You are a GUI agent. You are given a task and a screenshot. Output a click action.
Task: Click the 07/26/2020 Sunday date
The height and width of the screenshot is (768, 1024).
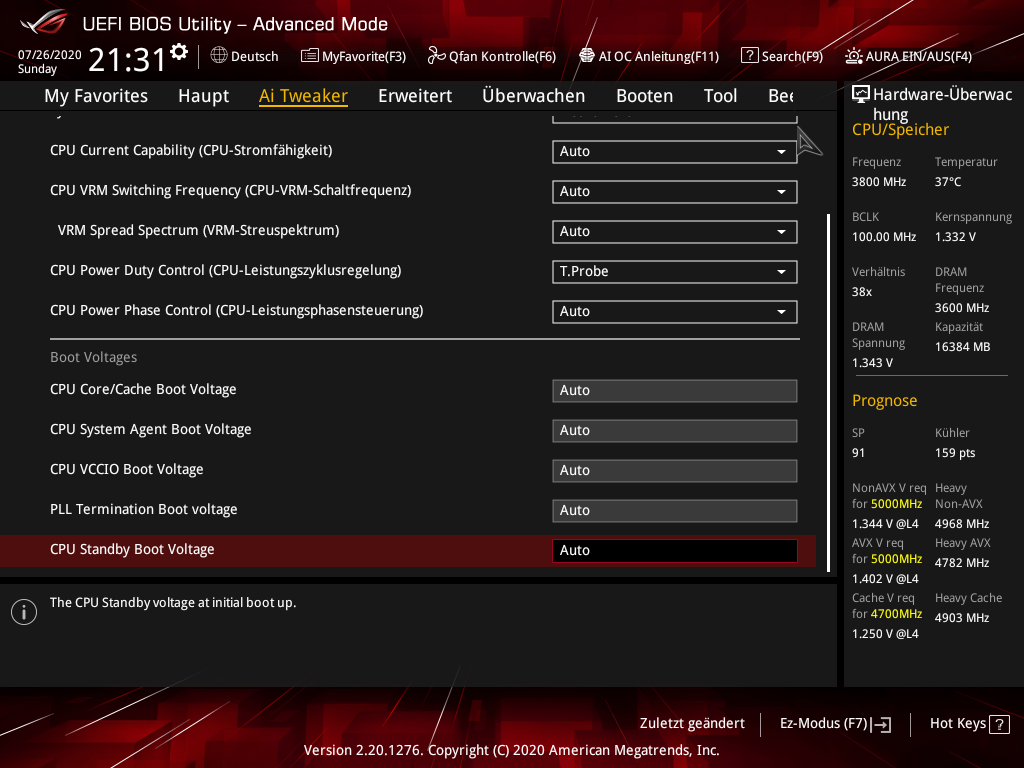click(x=49, y=61)
